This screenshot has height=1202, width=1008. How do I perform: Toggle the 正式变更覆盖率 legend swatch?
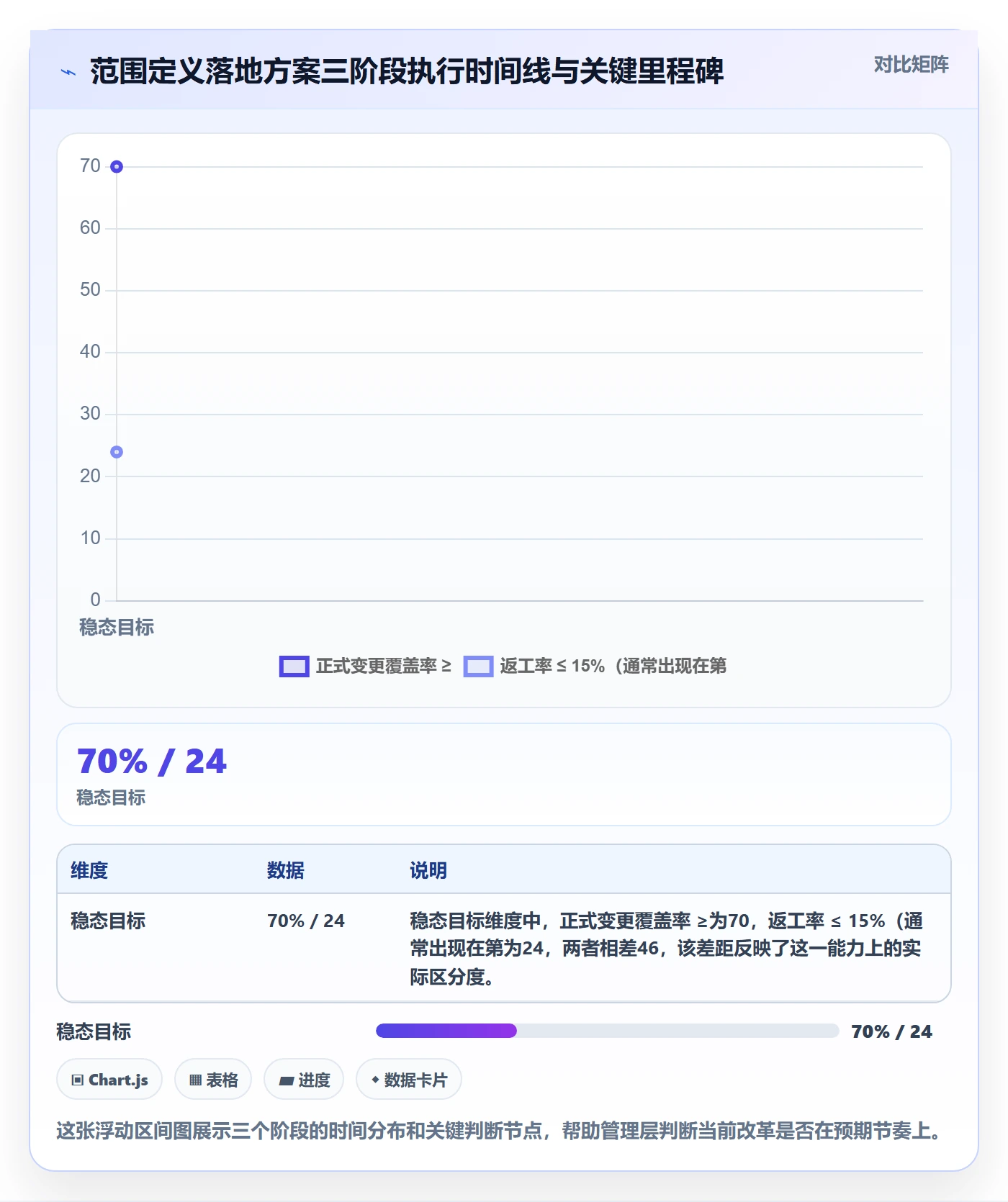(x=294, y=666)
